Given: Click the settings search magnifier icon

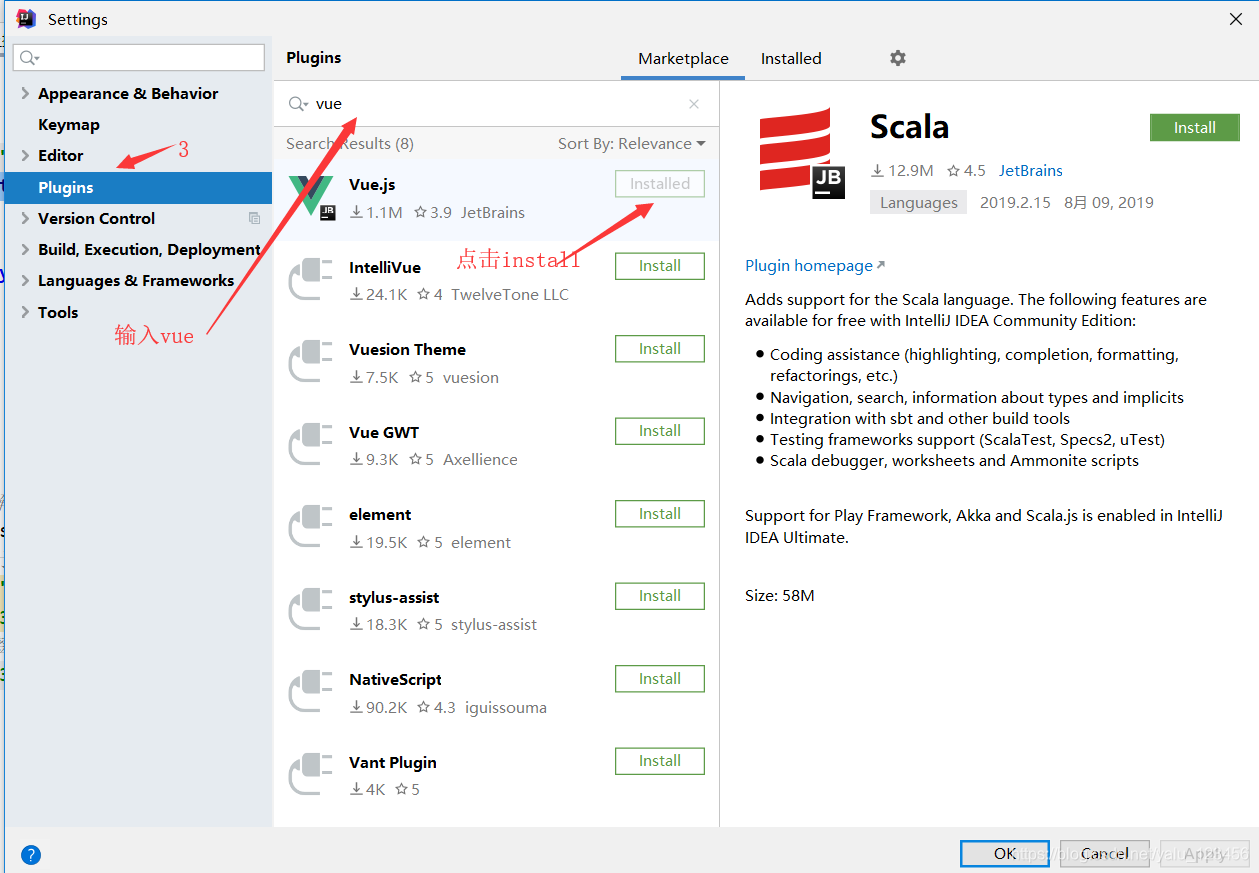Looking at the screenshot, I should (x=28, y=58).
